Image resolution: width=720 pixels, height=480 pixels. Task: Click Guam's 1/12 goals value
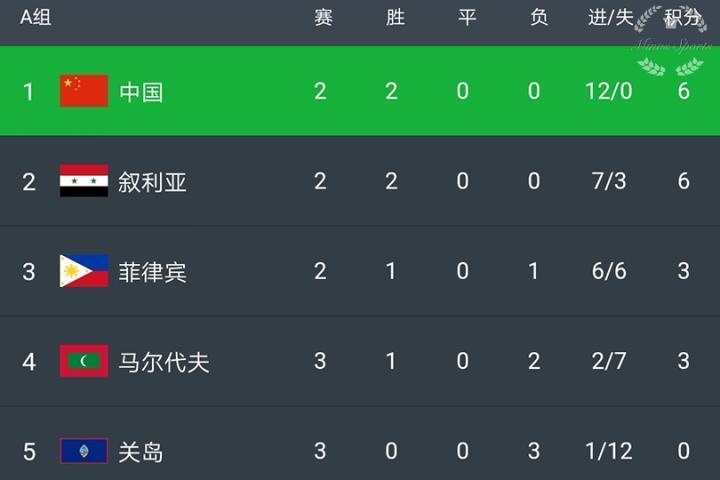pyautogui.click(x=608, y=452)
